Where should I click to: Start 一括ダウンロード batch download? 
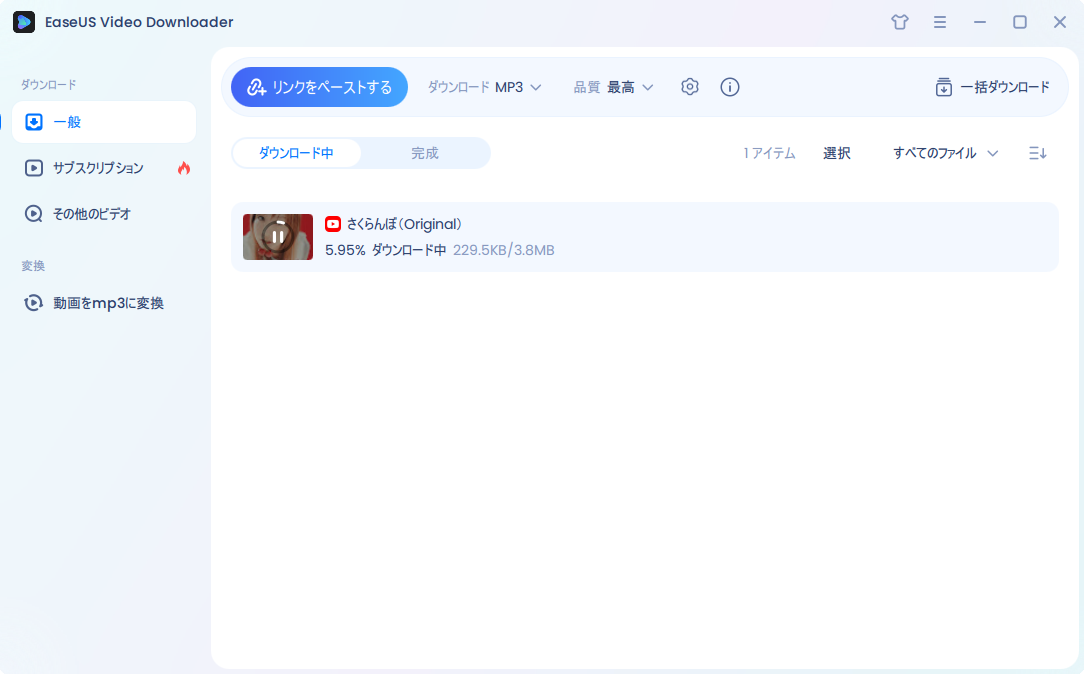pyautogui.click(x=993, y=87)
